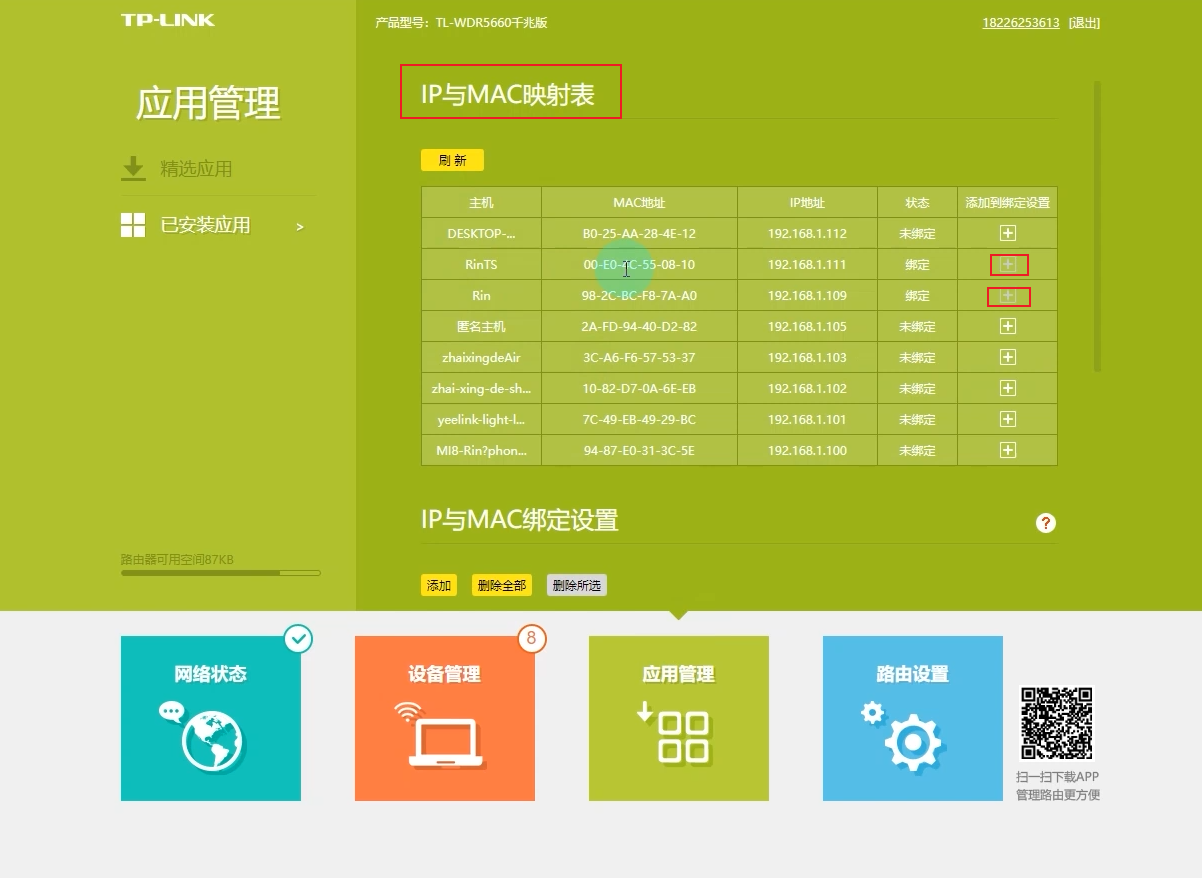Viewport: 1202px width, 878px height.
Task: Open the 18226253613 account link
Action: point(1021,23)
